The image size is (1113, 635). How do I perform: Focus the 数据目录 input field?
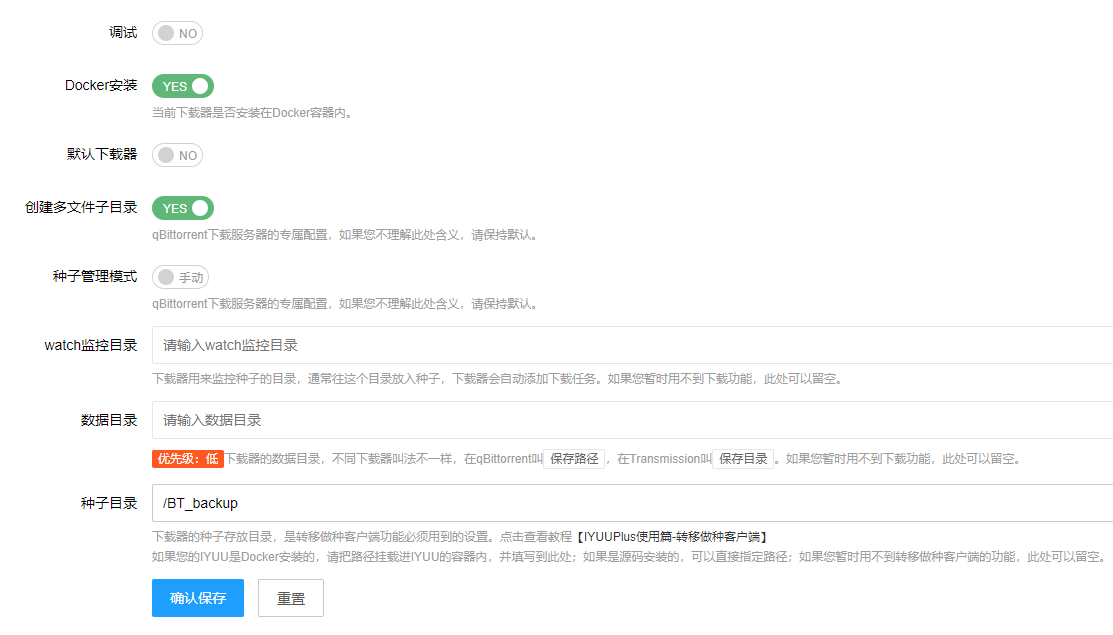coord(632,420)
